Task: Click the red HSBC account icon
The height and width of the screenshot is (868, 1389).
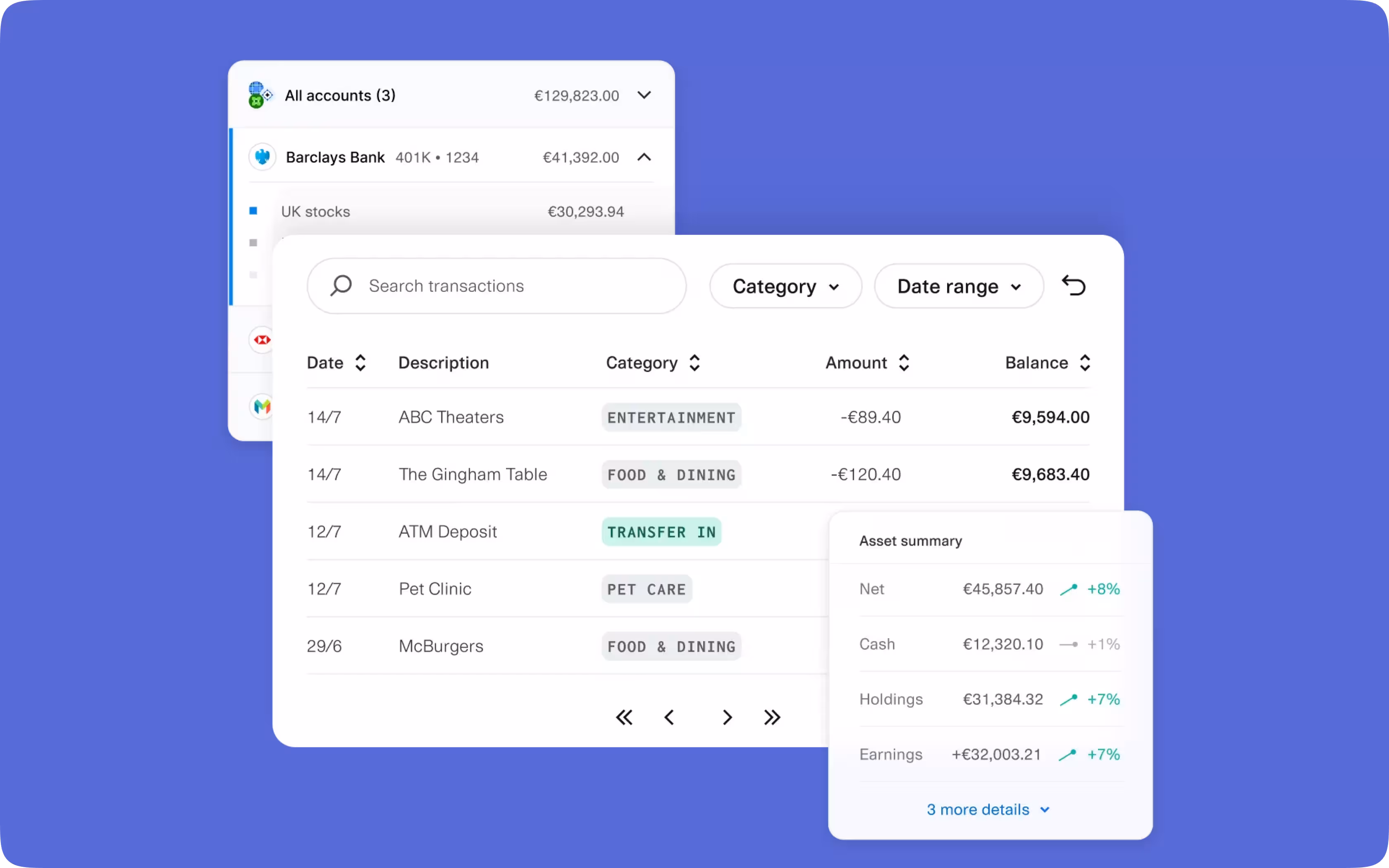Action: (262, 340)
